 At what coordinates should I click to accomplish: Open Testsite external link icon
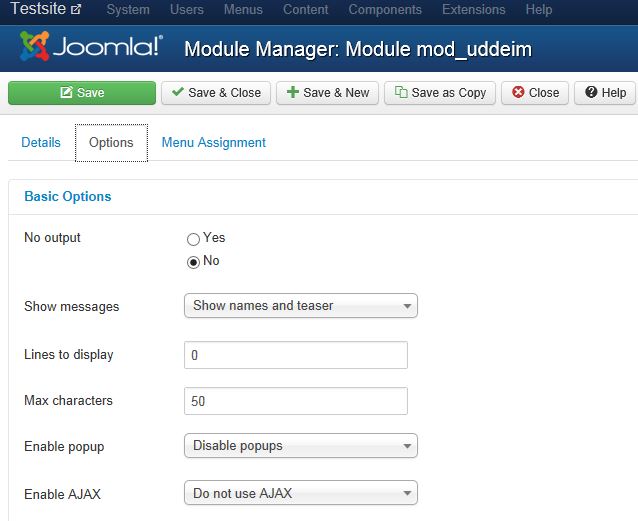pyautogui.click(x=76, y=9)
